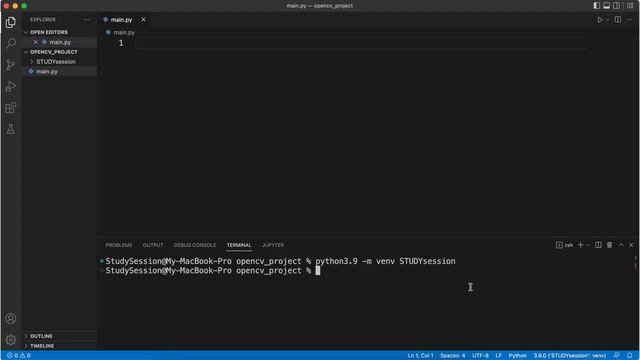Switch to the Output tab
This screenshot has width=640, height=360.
coord(153,245)
